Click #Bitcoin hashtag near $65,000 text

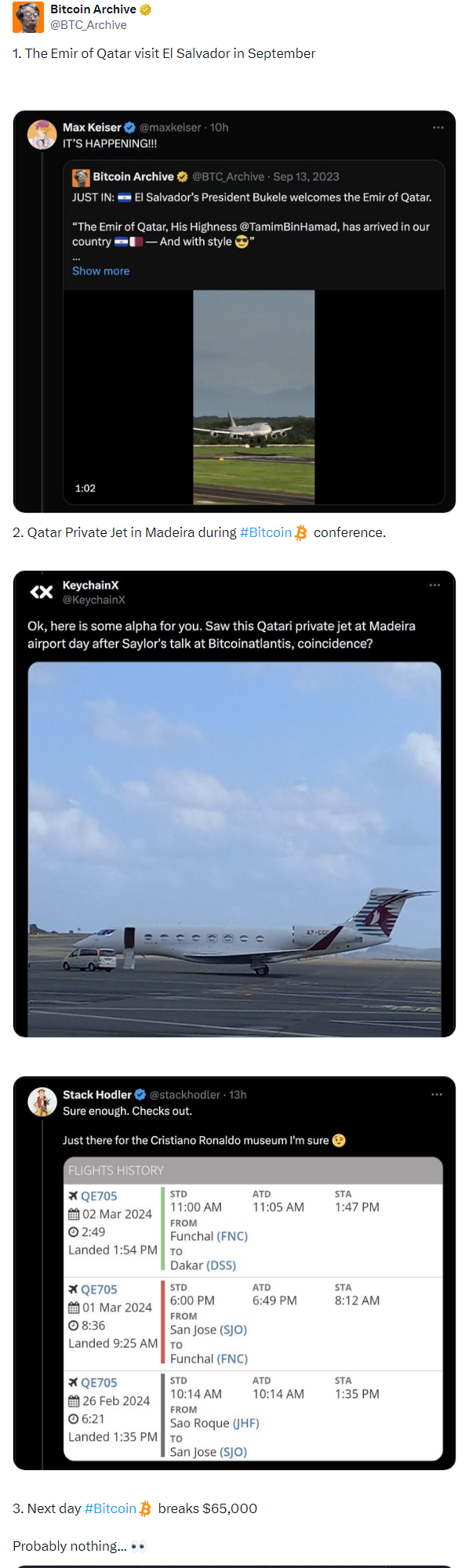[x=111, y=1508]
